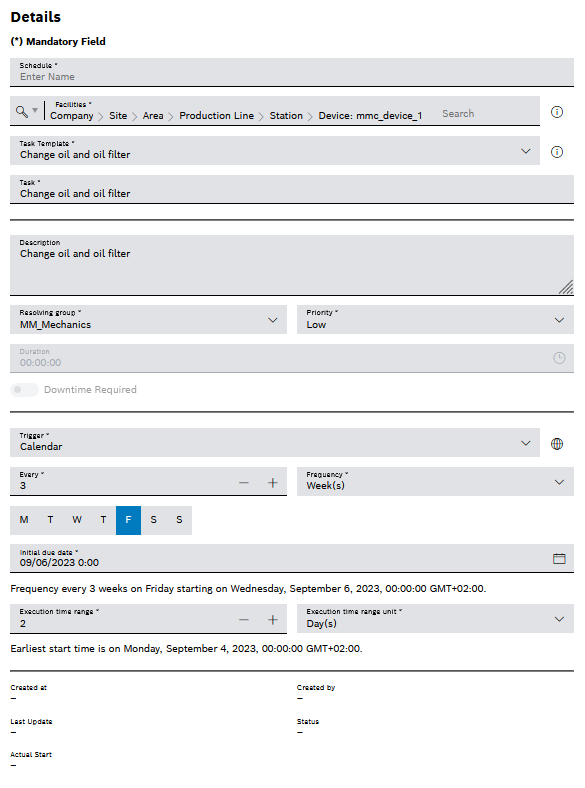Select Station in the facilities breadcrumb
585x788 pixels.
click(x=286, y=116)
